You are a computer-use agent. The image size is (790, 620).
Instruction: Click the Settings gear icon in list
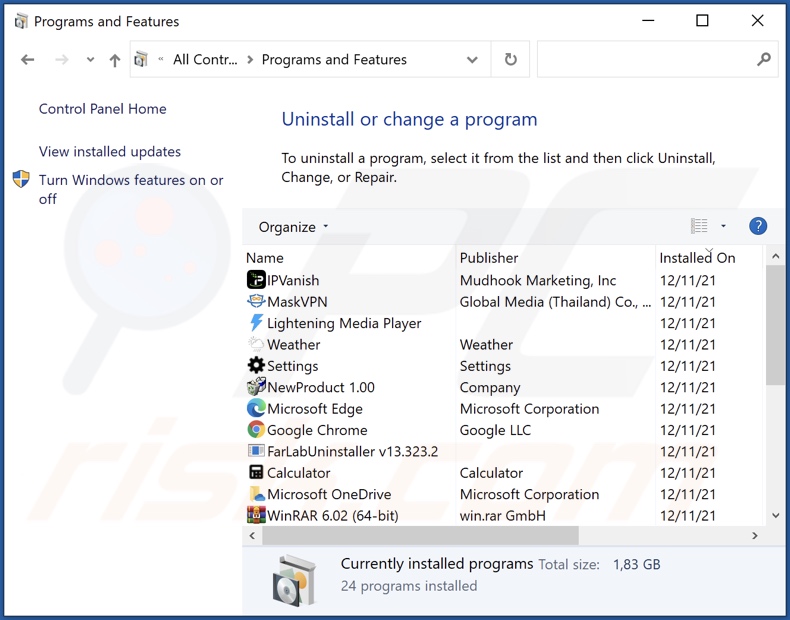pos(256,365)
